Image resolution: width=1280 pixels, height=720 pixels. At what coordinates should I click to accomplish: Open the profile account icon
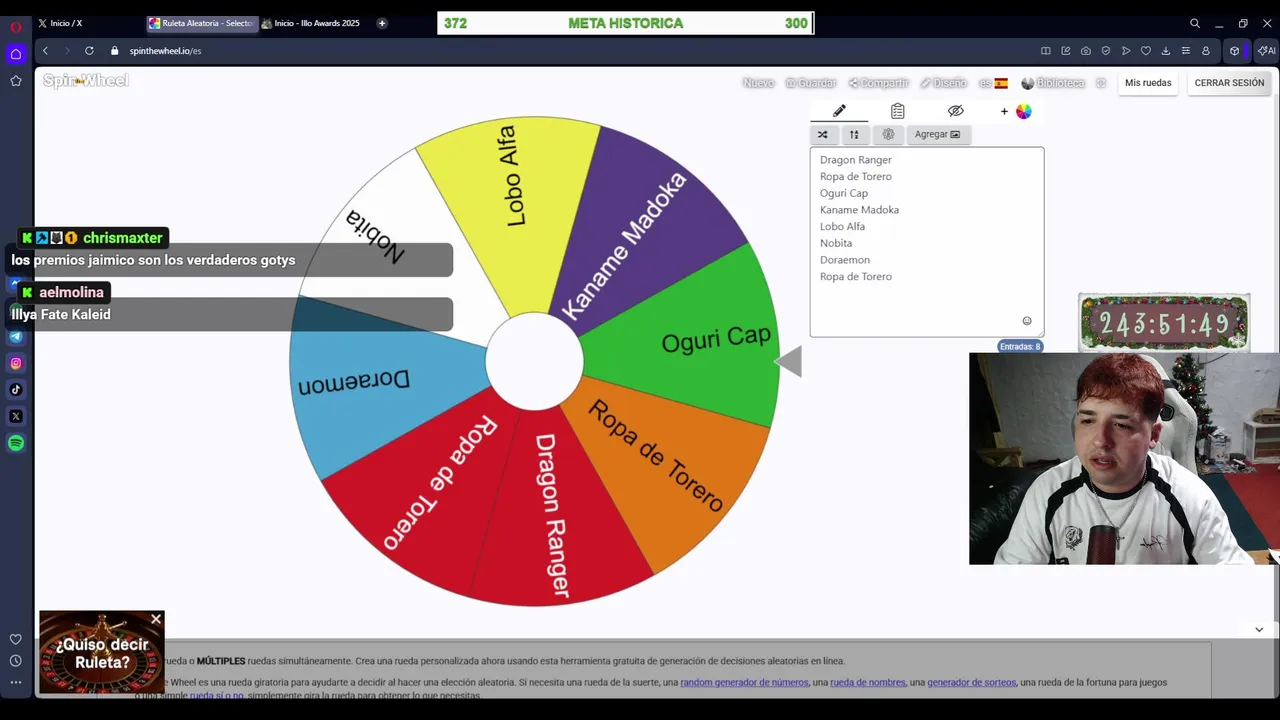[1206, 51]
